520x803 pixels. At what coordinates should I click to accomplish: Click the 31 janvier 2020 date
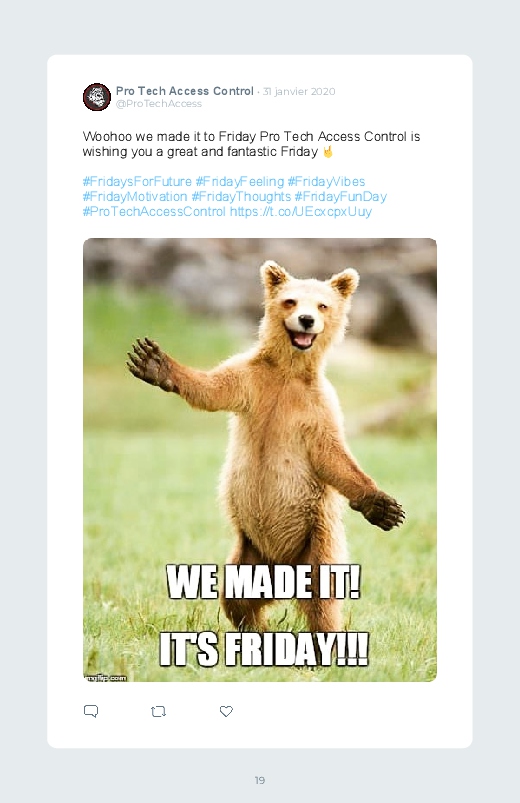coord(299,92)
